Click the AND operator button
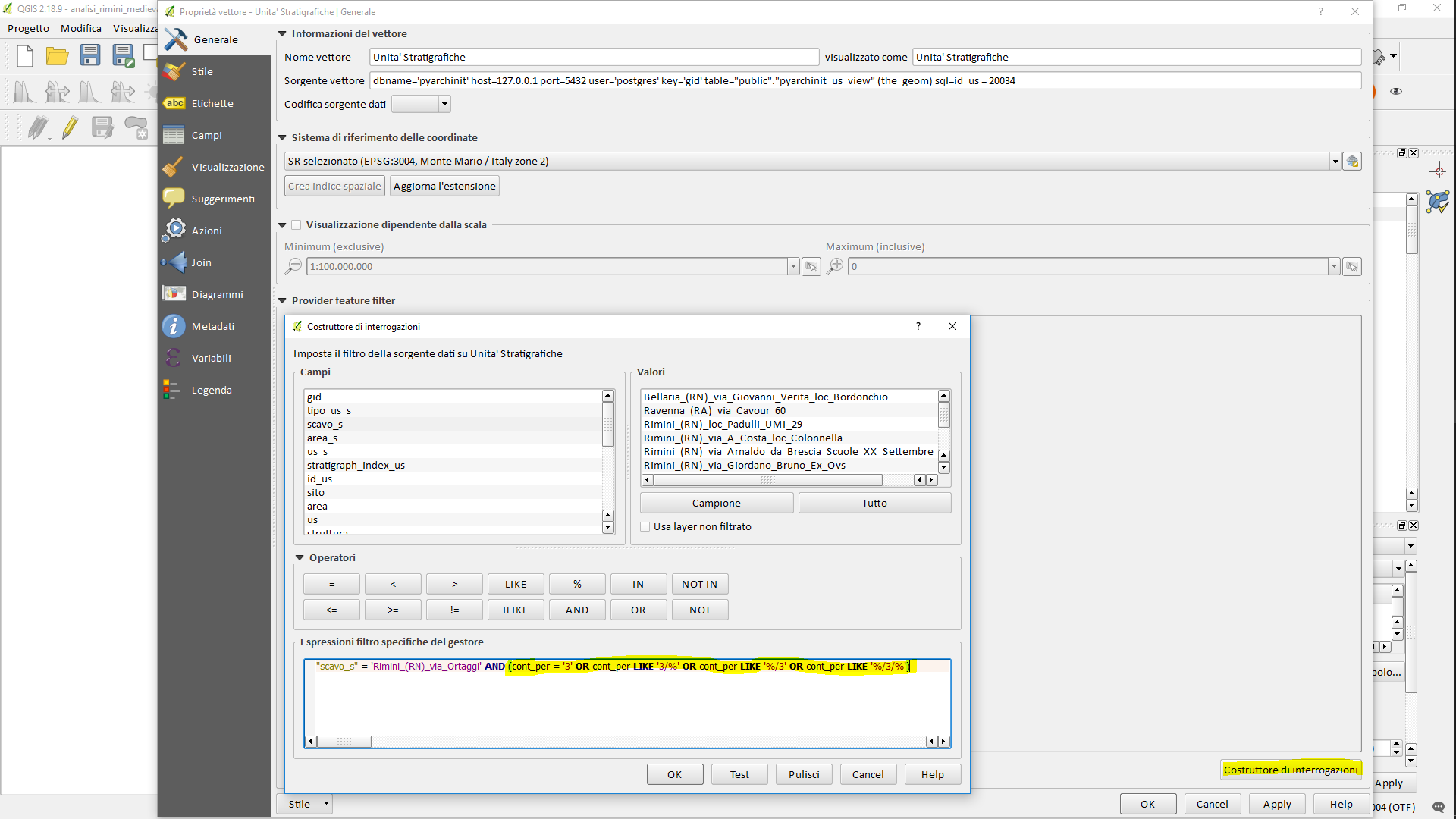 pos(577,610)
